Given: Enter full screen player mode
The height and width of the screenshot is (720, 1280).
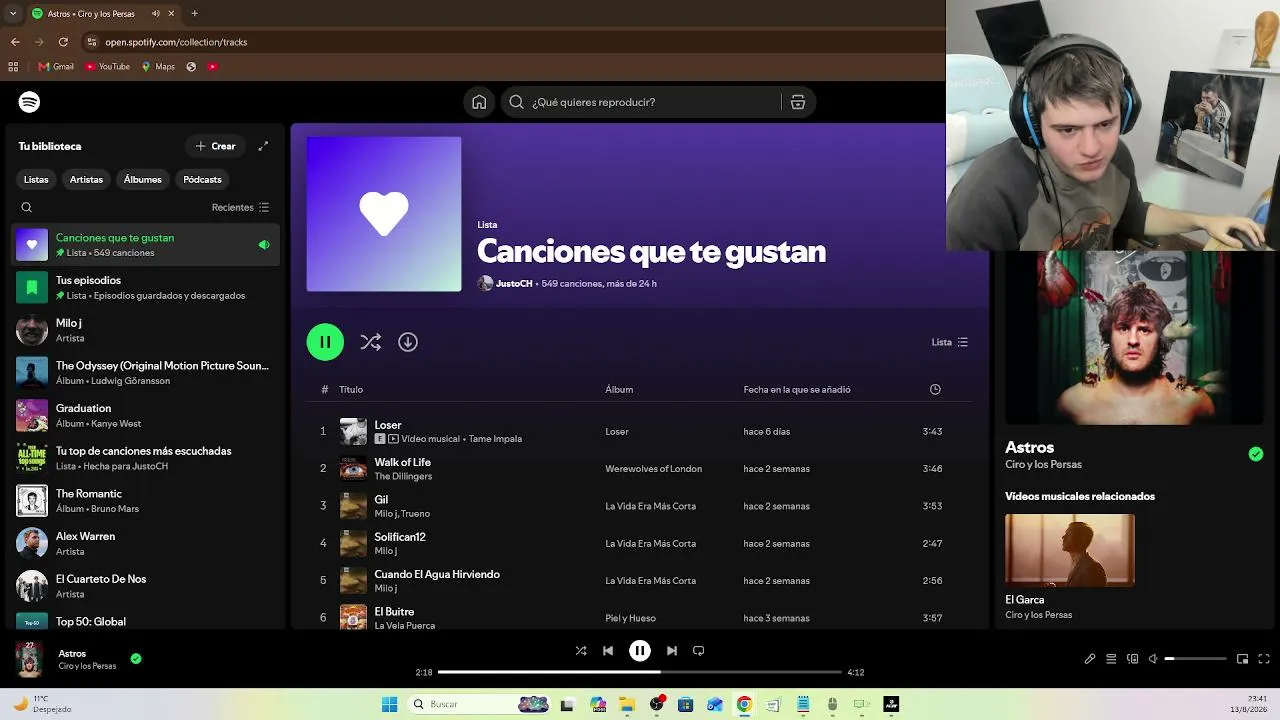Looking at the screenshot, I should click(x=1264, y=659).
